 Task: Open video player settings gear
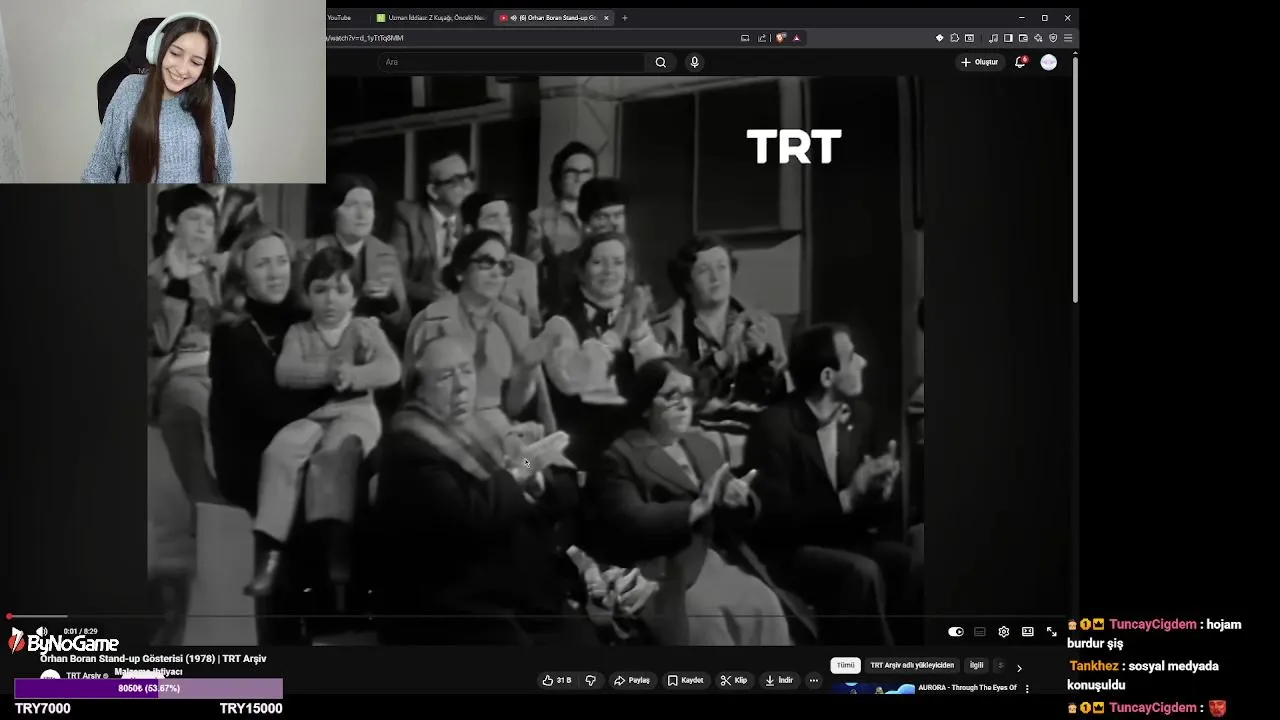click(1004, 632)
